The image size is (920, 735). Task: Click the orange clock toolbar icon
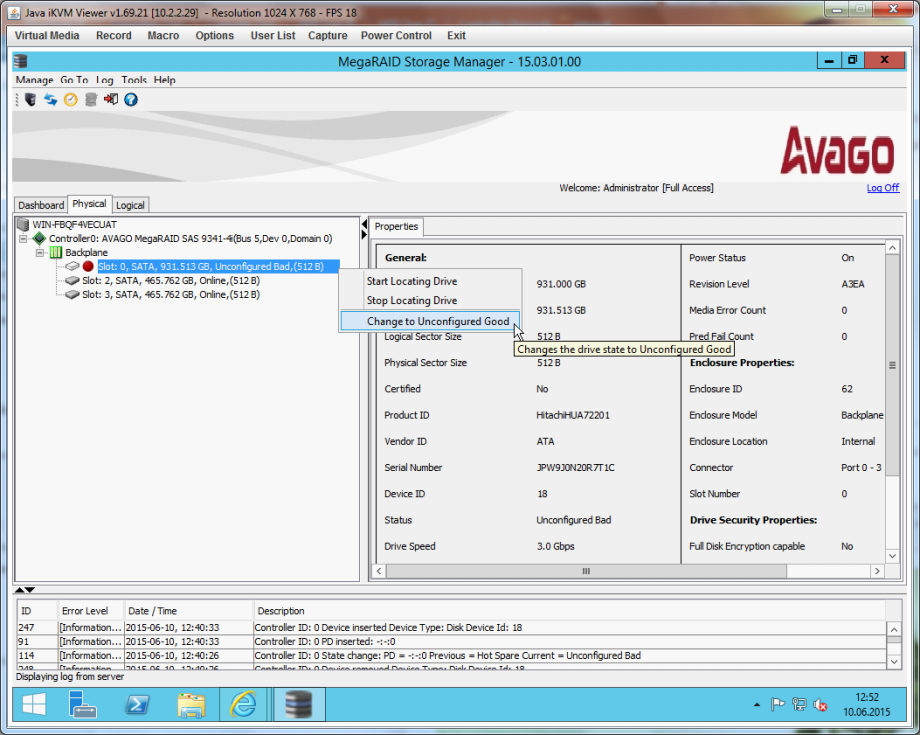click(70, 99)
